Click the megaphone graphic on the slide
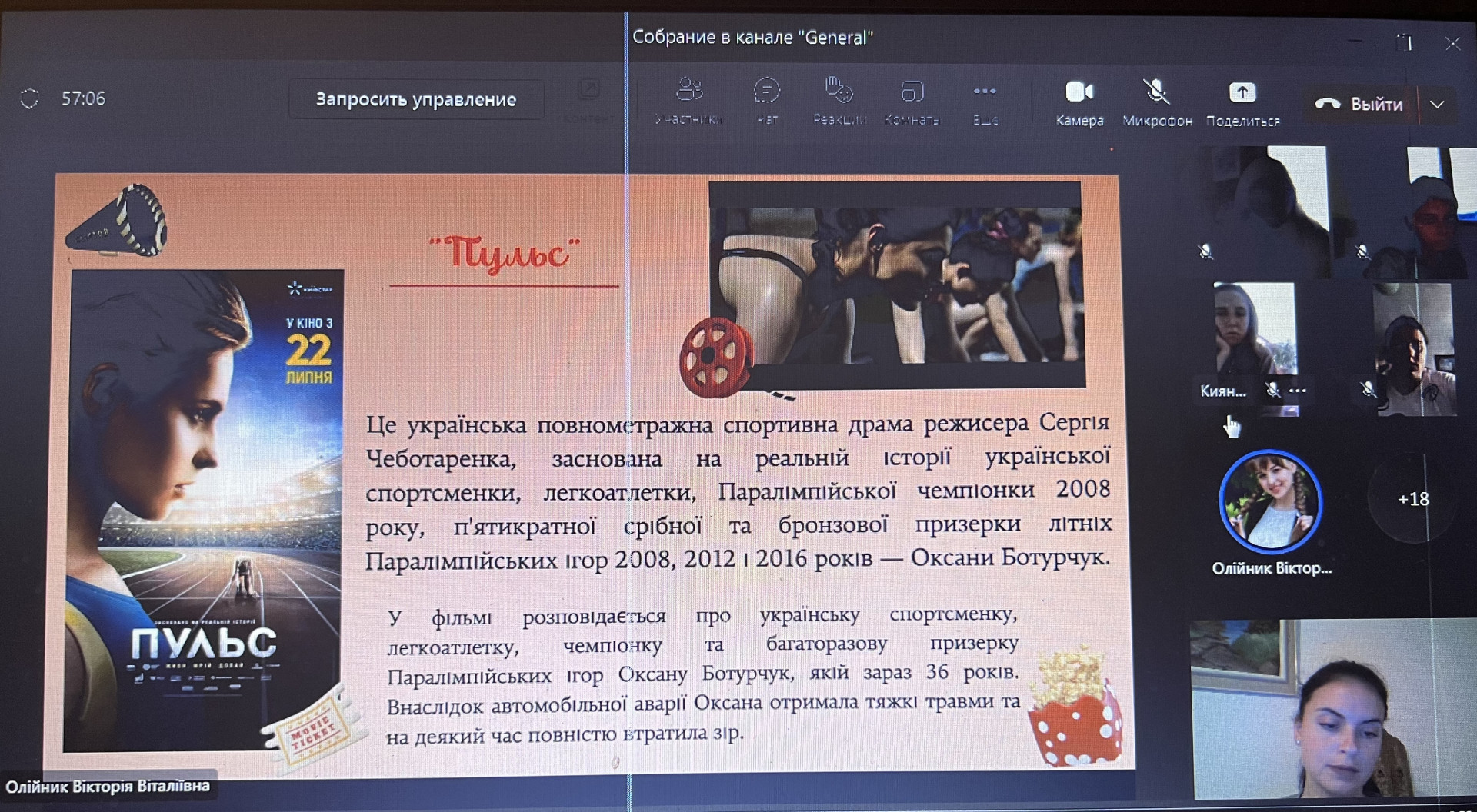 tap(118, 221)
